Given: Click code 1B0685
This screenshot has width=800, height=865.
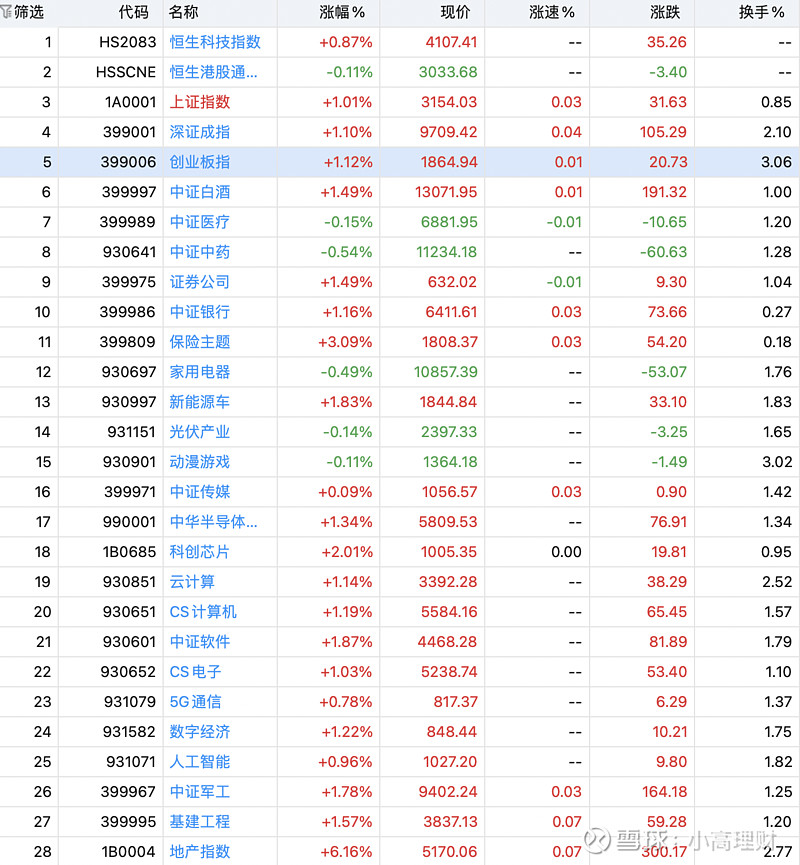Looking at the screenshot, I should point(130,552).
